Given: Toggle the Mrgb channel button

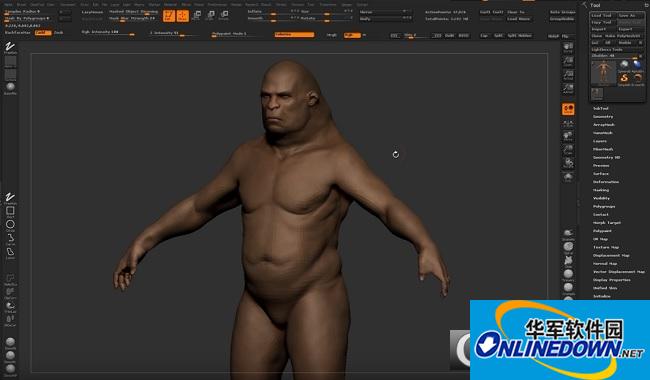Looking at the screenshot, I should tap(332, 35).
